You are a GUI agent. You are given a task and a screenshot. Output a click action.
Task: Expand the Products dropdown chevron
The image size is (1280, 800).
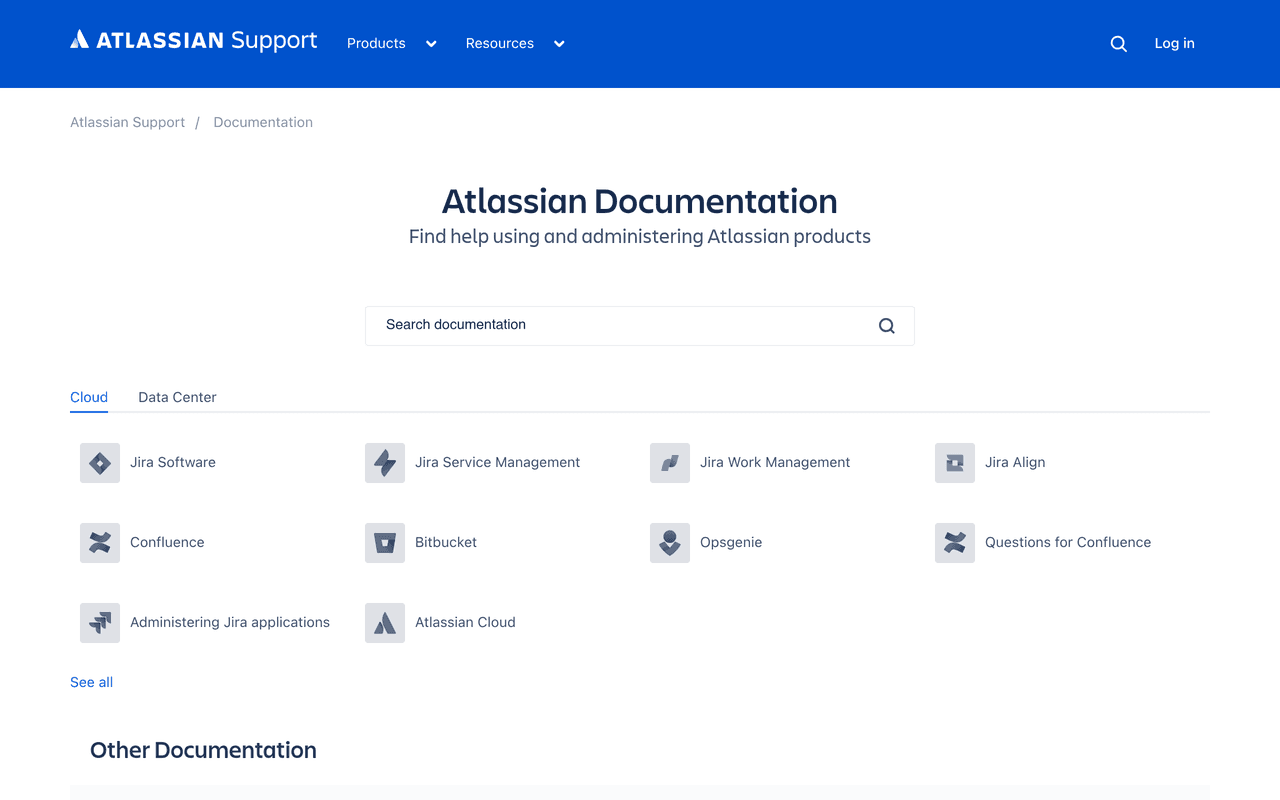[x=431, y=44]
